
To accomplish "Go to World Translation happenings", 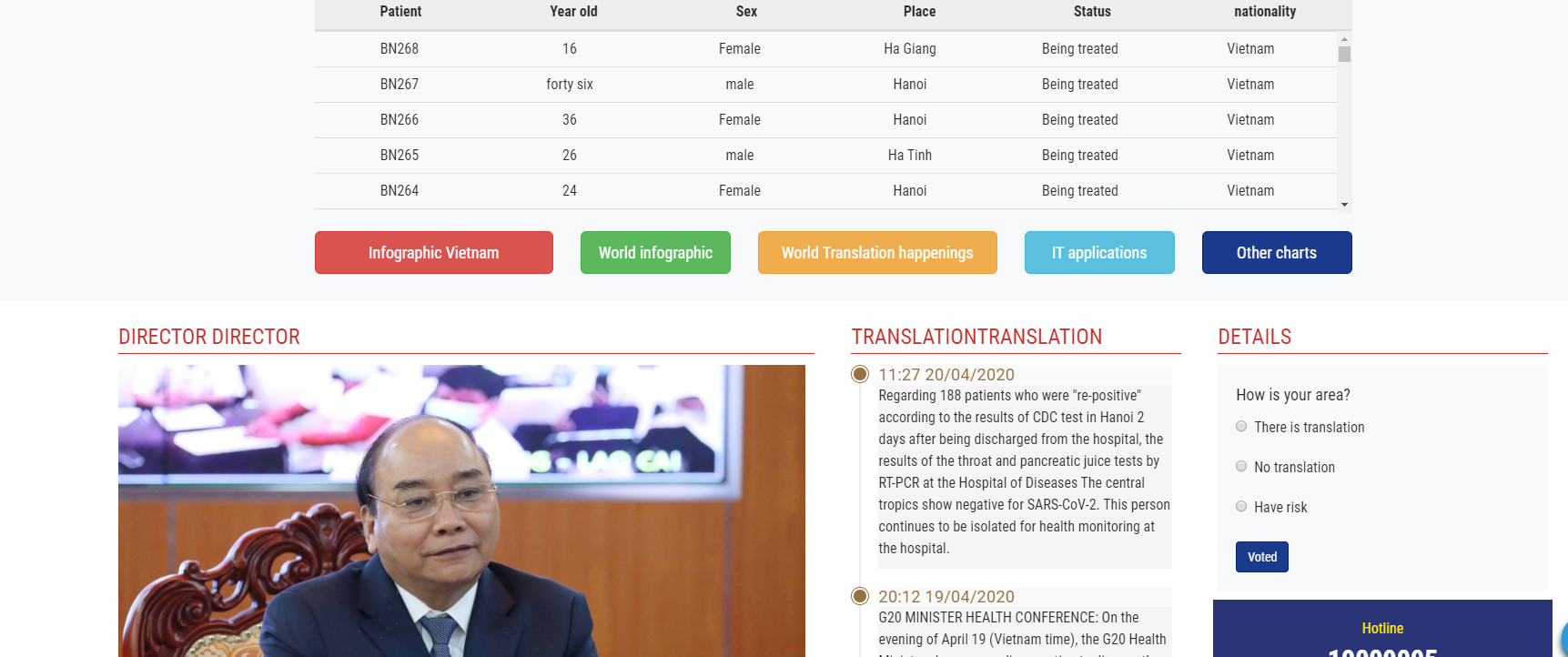I will 877,253.
